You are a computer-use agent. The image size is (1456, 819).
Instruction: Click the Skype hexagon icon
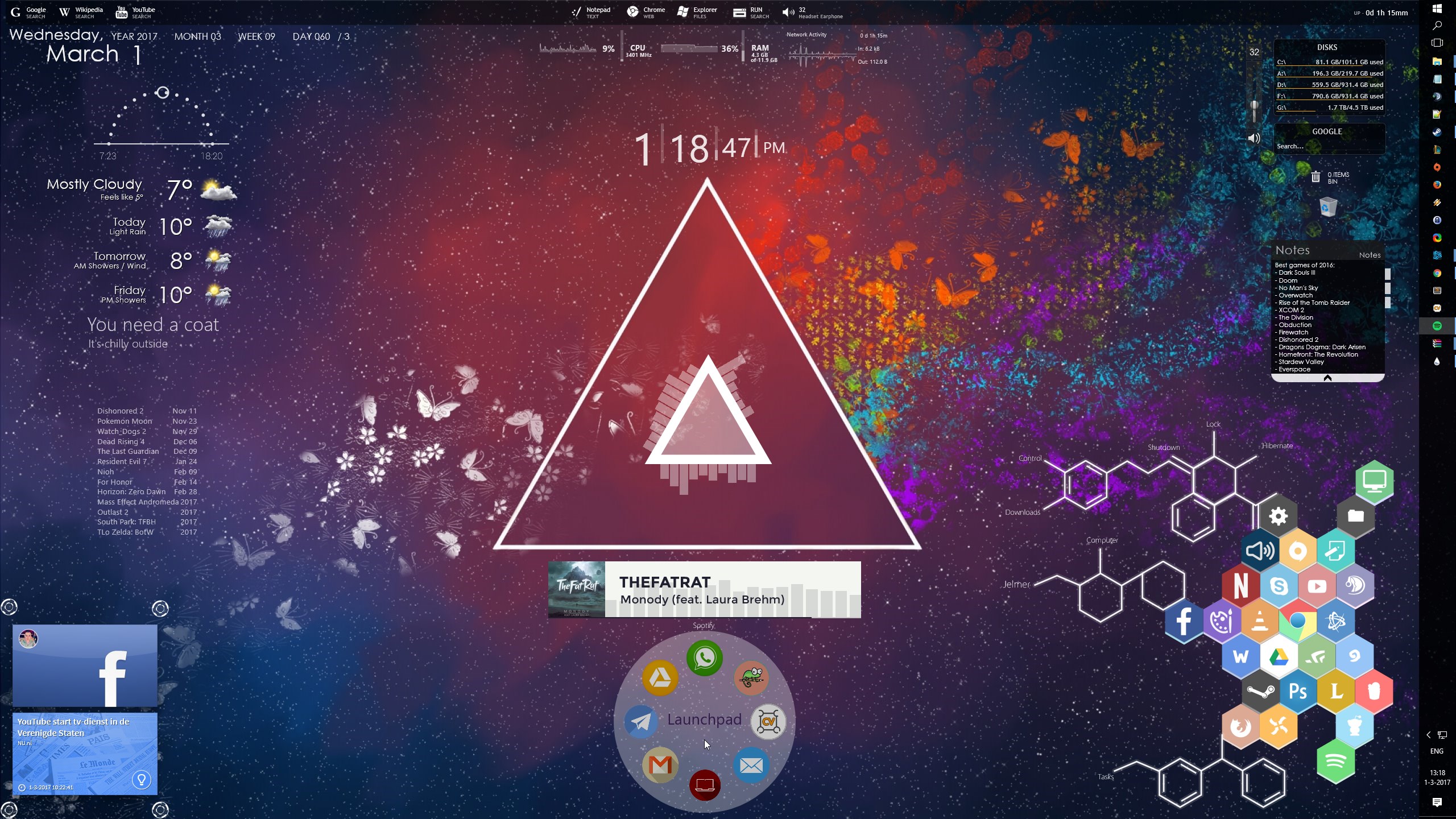tap(1279, 585)
